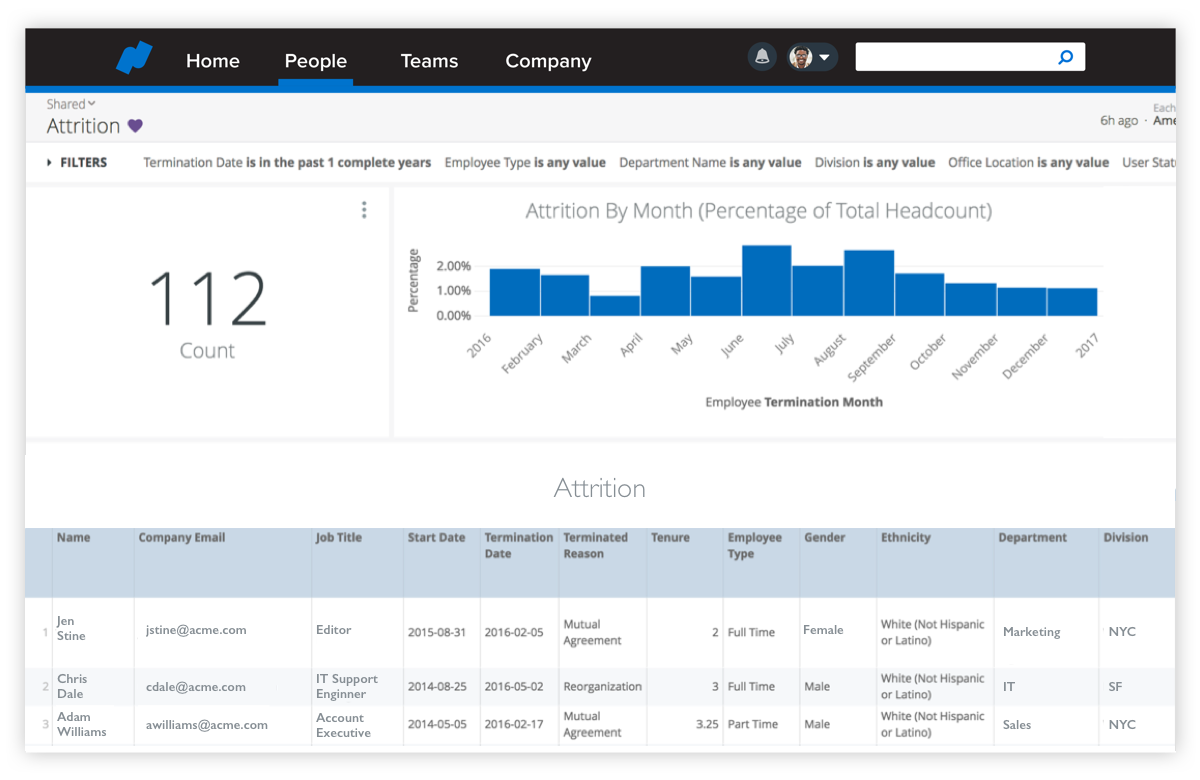The height and width of the screenshot is (780, 1200).
Task: Open the Count tile three-dot menu
Action: [x=364, y=209]
